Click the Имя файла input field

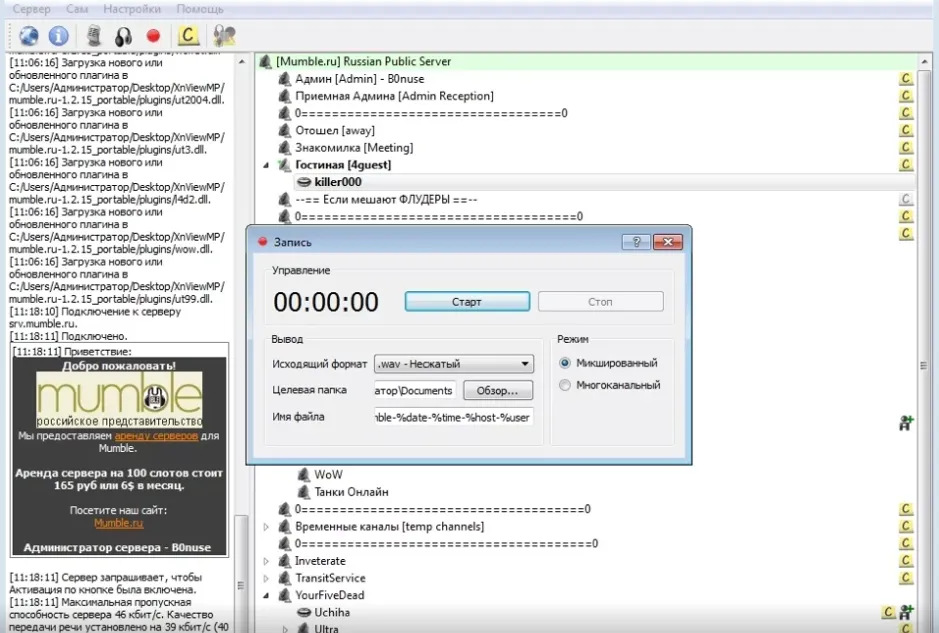[453, 417]
